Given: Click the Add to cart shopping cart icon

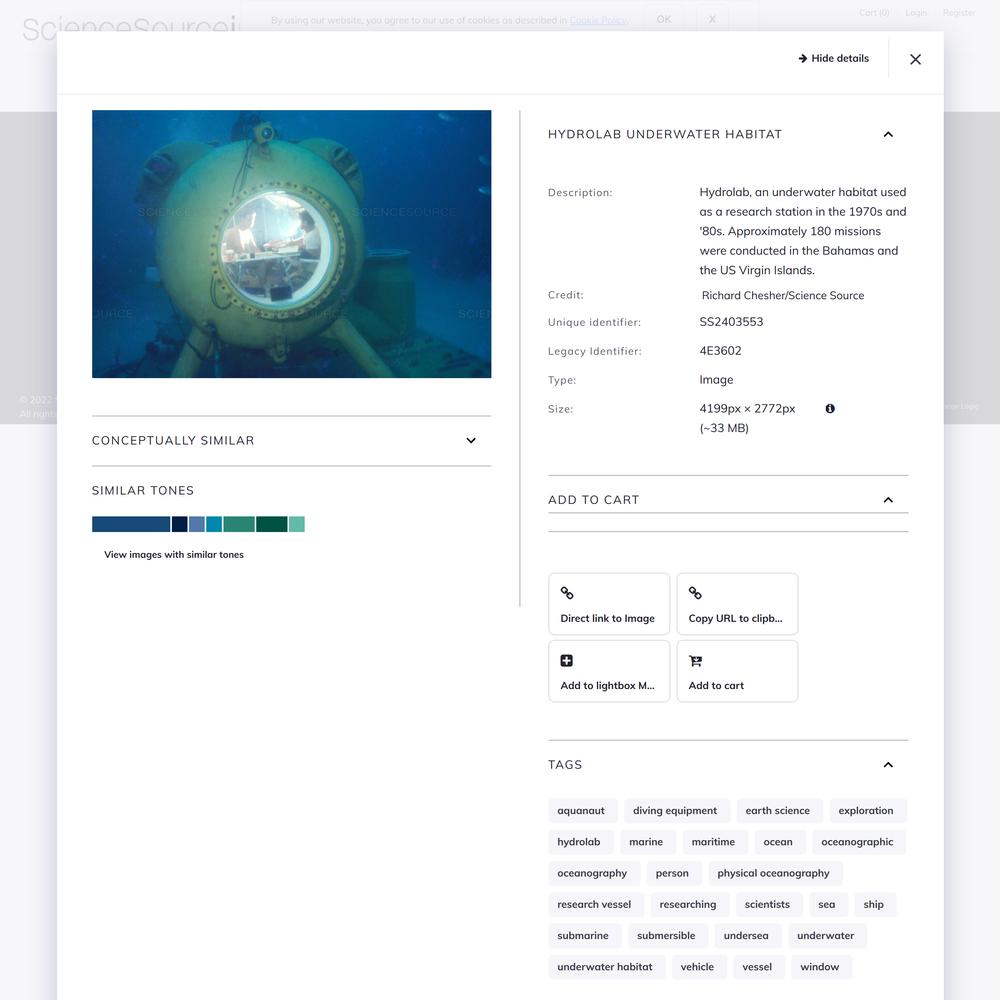Looking at the screenshot, I should click(x=695, y=660).
